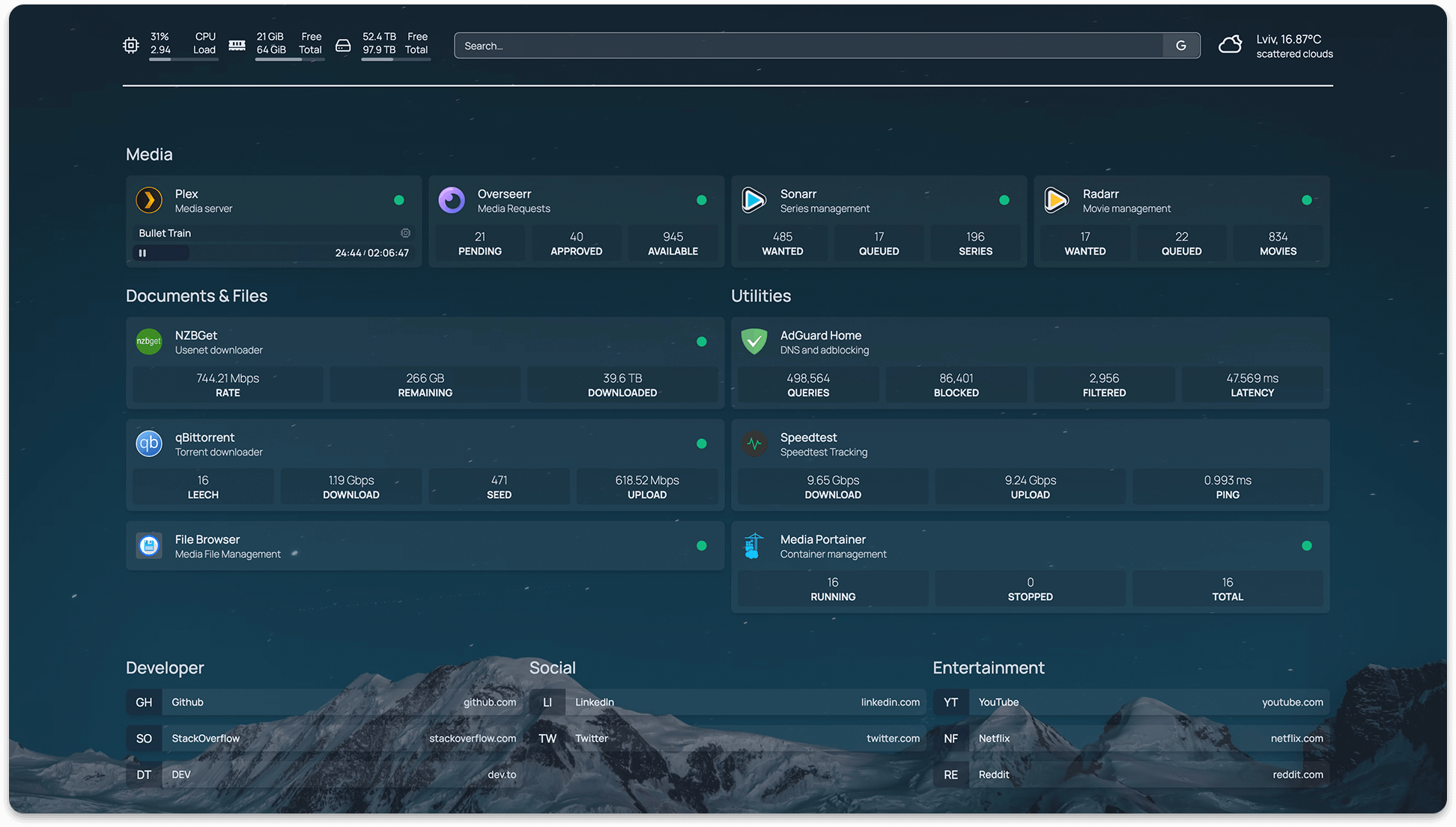Image resolution: width=1456 pixels, height=827 pixels.
Task: Open the YouTube bookmark link
Action: 1131,702
